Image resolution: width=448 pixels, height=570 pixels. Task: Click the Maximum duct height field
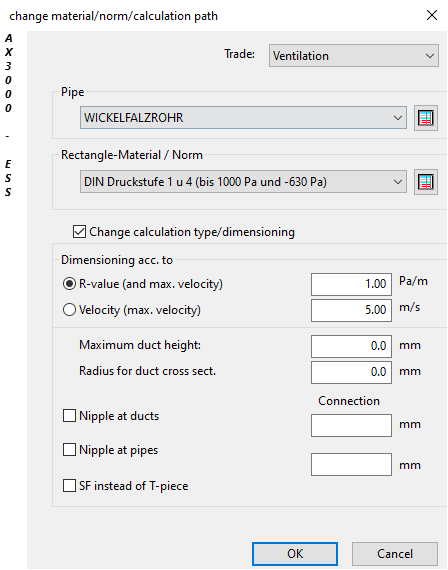click(351, 346)
